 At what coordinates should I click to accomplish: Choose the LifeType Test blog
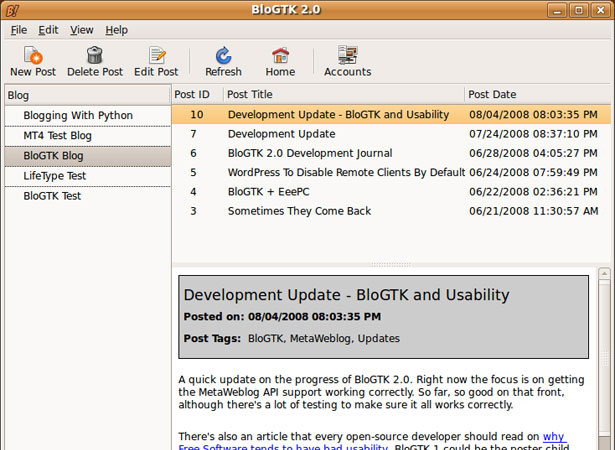click(88, 176)
